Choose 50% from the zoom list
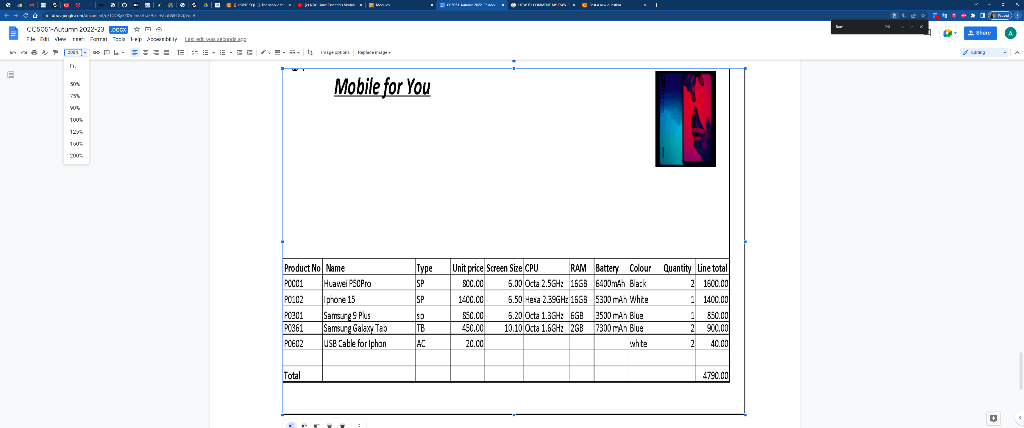 coord(74,84)
